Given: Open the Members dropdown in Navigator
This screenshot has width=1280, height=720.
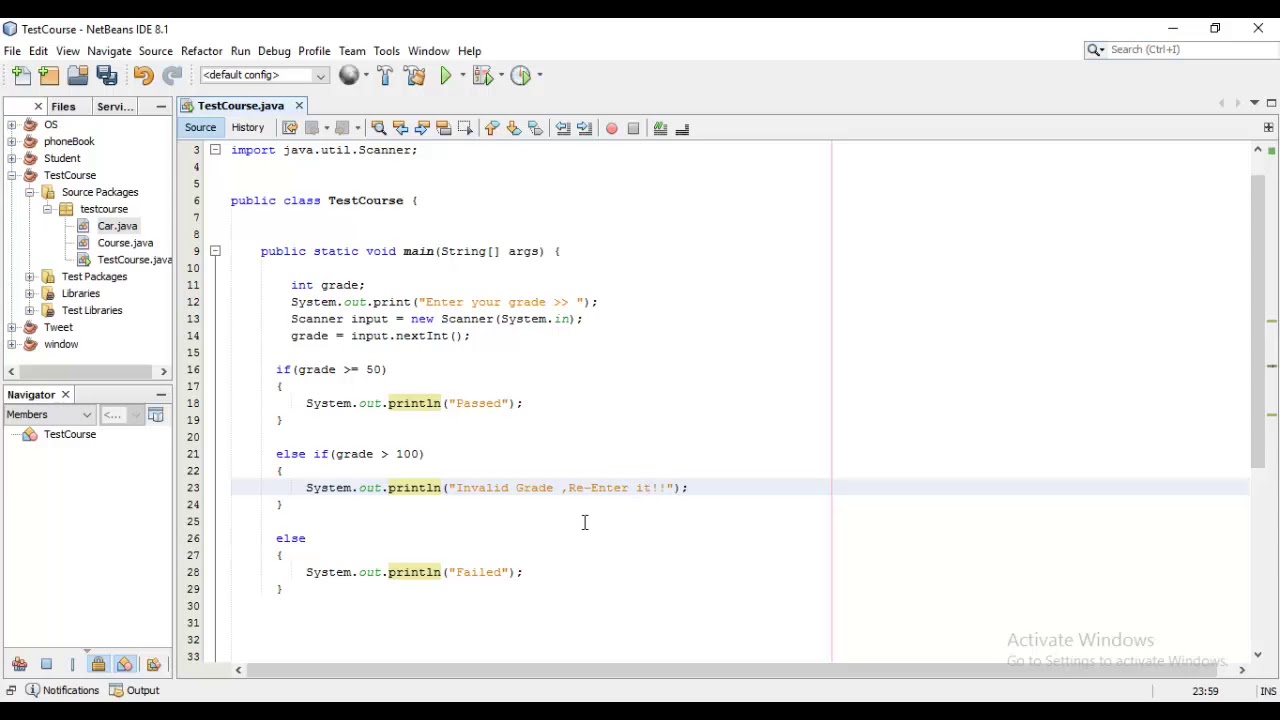Looking at the screenshot, I should pyautogui.click(x=49, y=415).
